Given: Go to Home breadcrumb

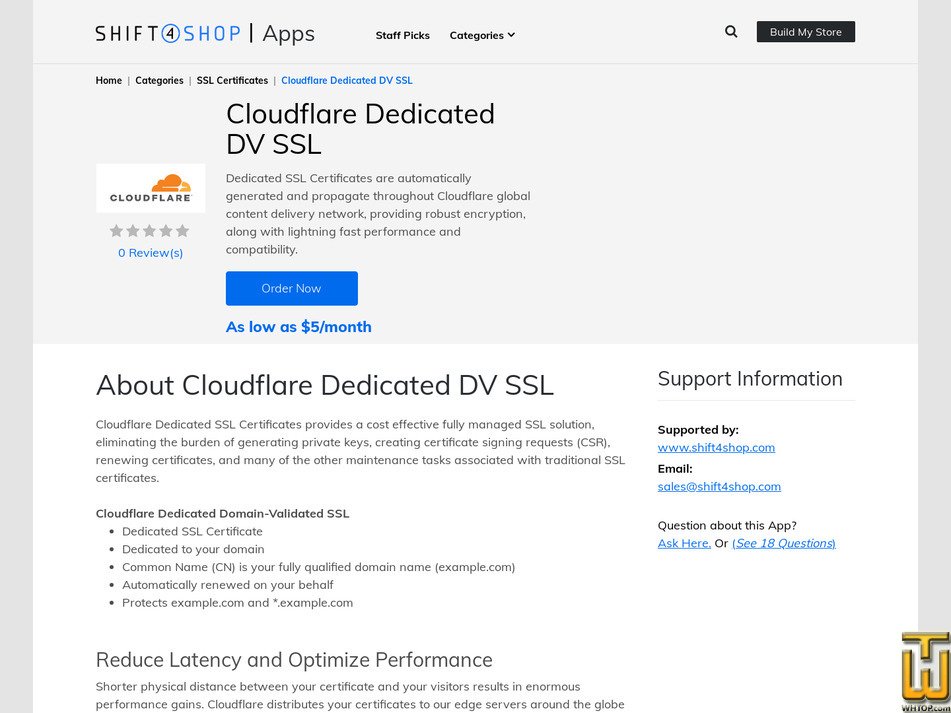Looking at the screenshot, I should pyautogui.click(x=109, y=81).
